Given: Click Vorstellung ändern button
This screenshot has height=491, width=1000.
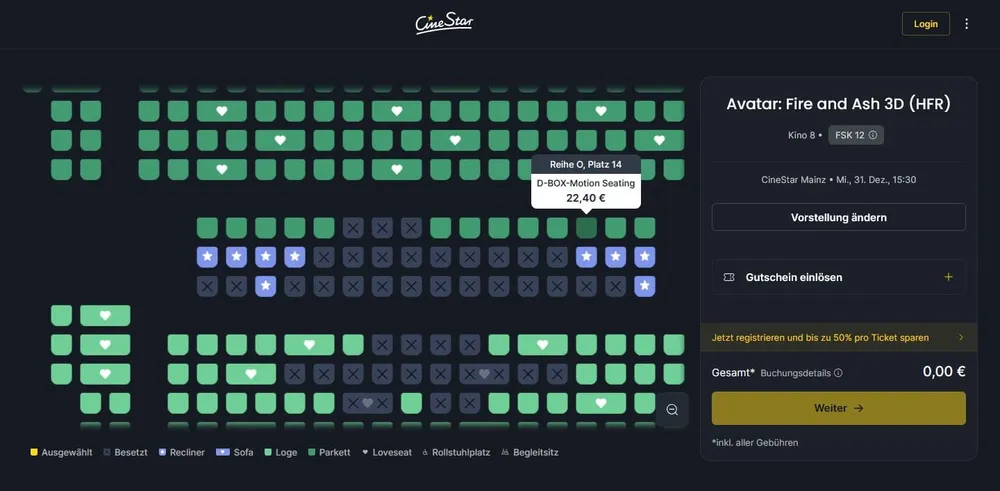Looking at the screenshot, I should [x=838, y=217].
